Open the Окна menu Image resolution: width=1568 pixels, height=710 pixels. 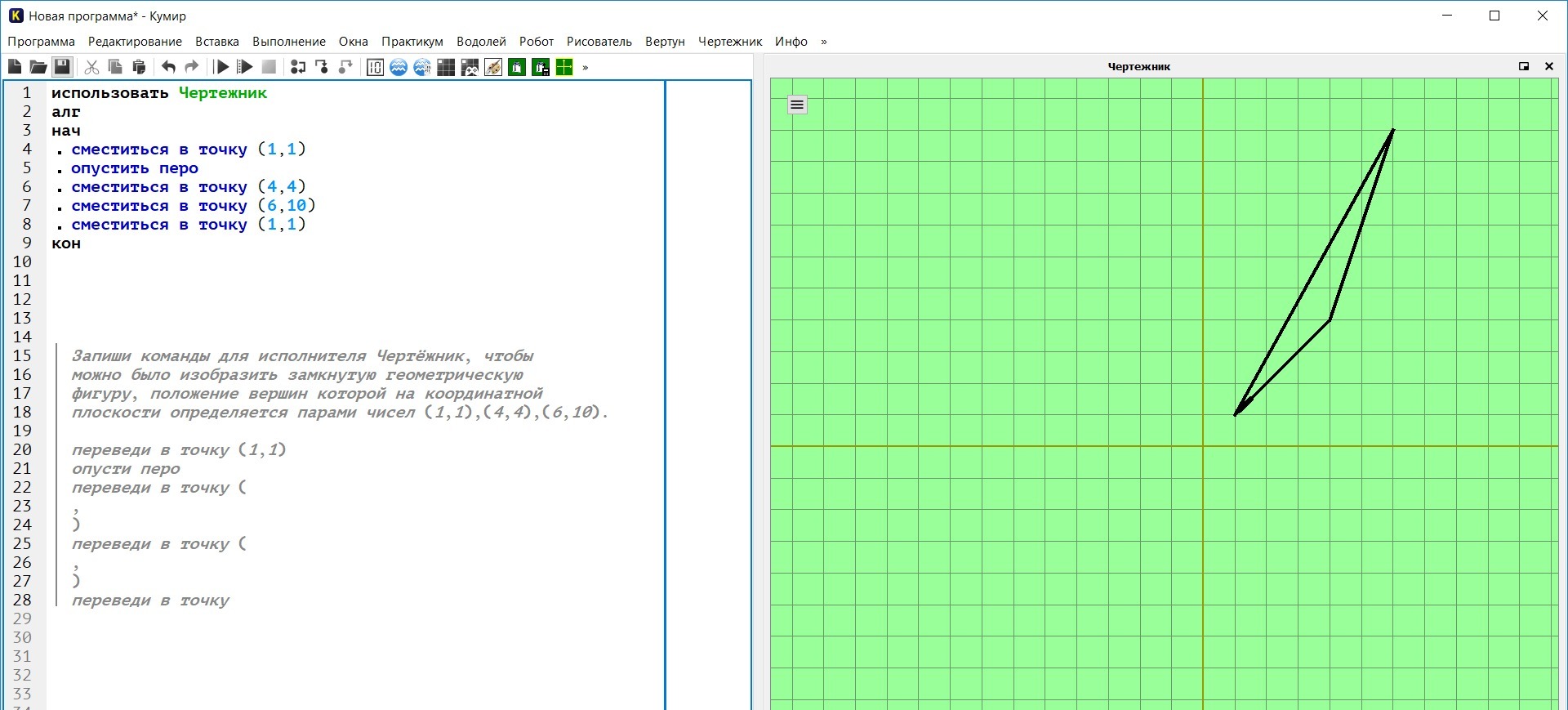click(x=354, y=42)
